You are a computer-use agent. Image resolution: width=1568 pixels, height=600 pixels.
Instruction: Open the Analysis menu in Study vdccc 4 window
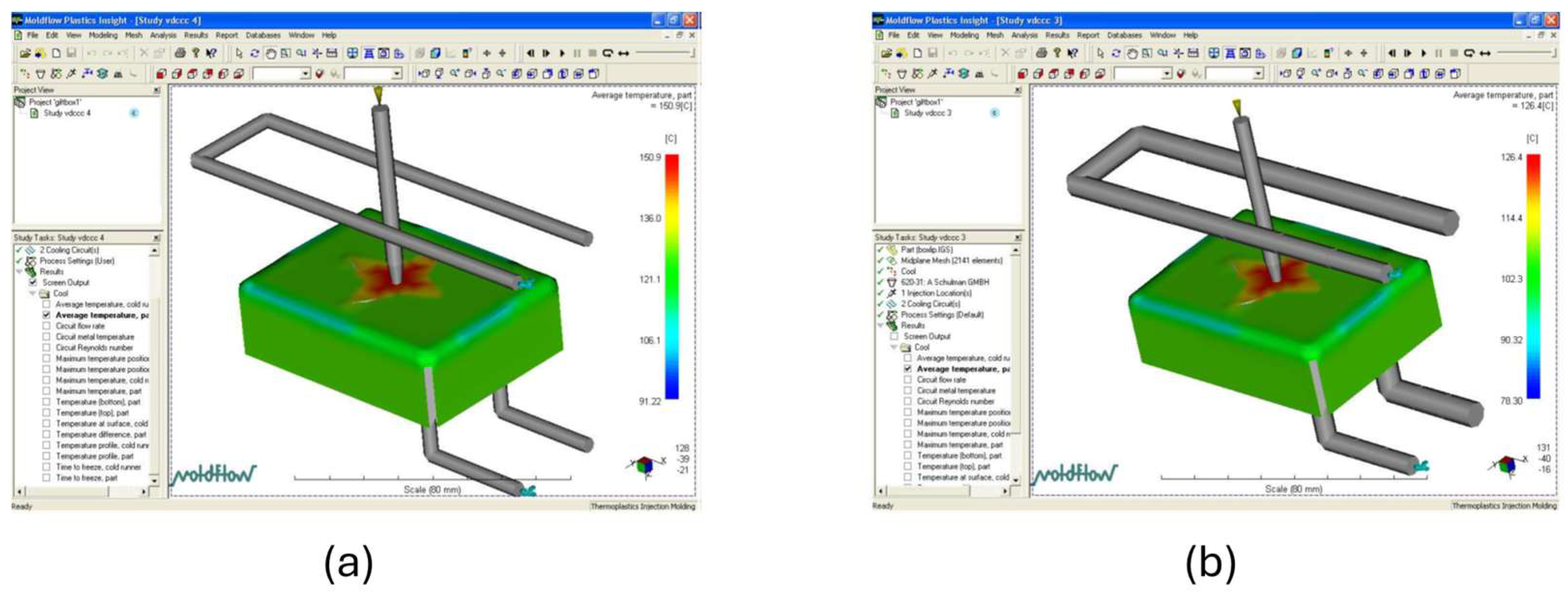pyautogui.click(x=163, y=35)
